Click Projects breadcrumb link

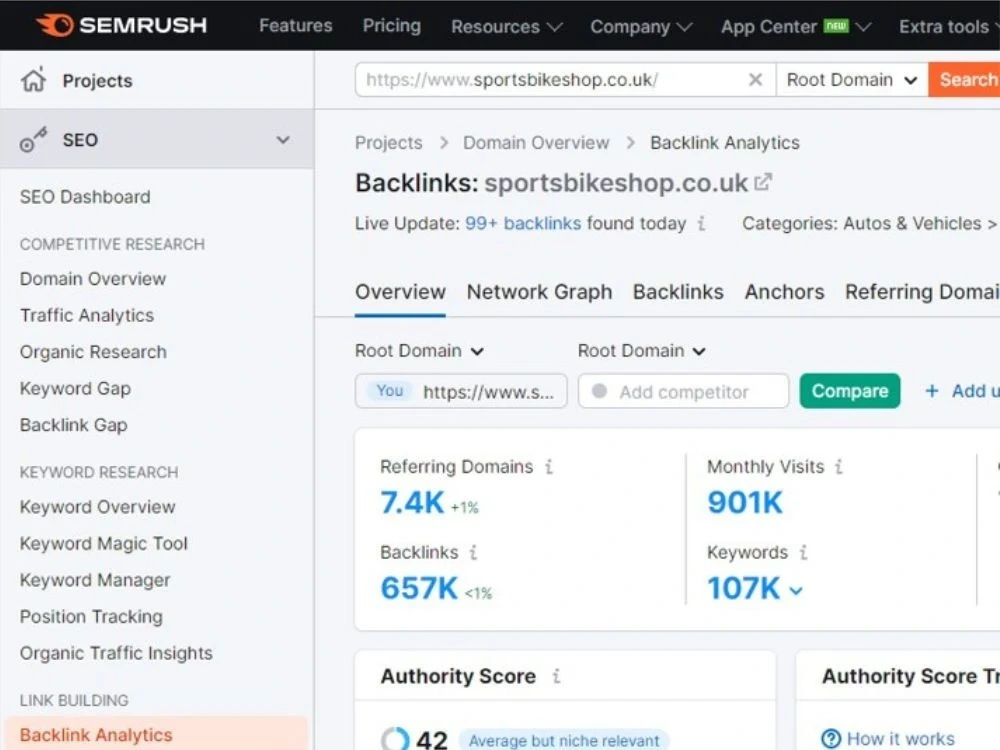point(388,143)
